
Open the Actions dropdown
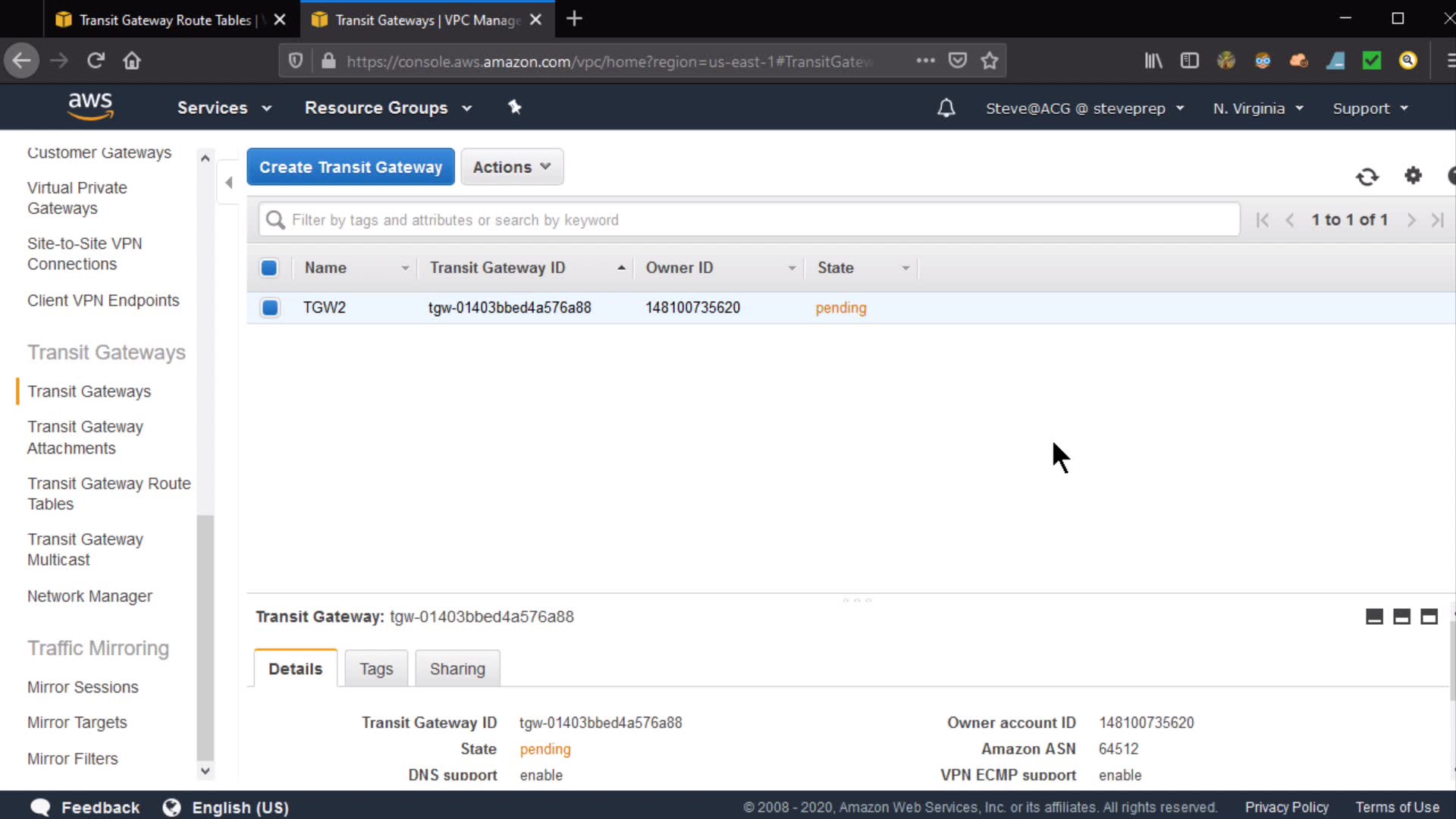coord(512,167)
